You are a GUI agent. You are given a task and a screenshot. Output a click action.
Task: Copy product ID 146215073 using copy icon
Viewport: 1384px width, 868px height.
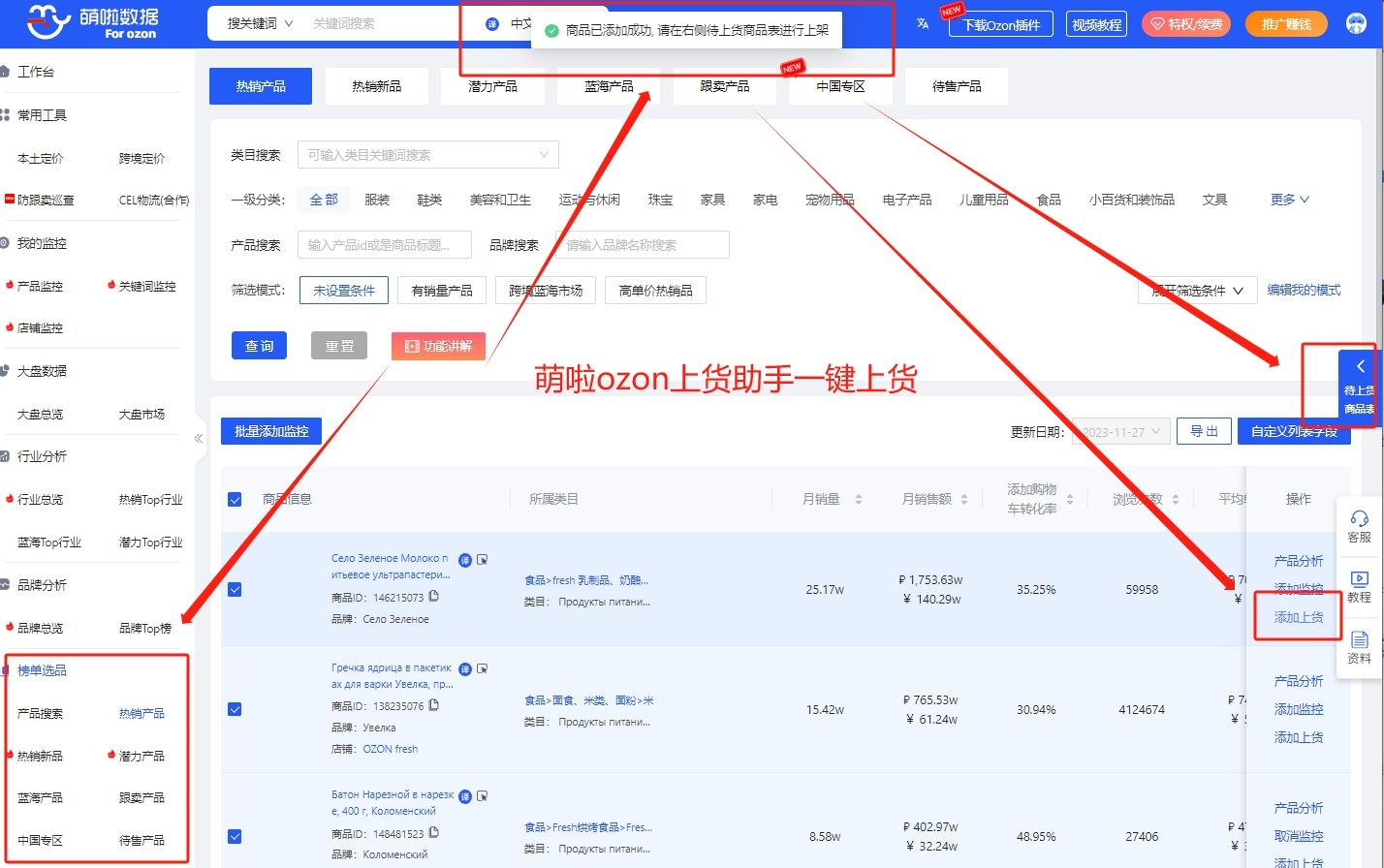tap(434, 597)
